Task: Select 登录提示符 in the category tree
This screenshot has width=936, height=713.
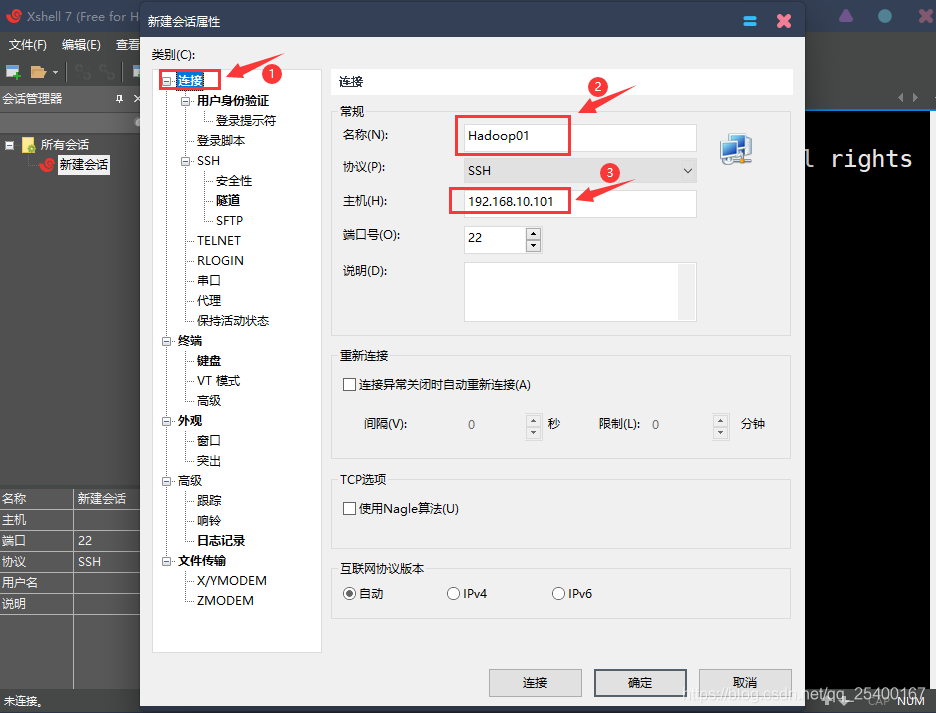Action: 246,121
